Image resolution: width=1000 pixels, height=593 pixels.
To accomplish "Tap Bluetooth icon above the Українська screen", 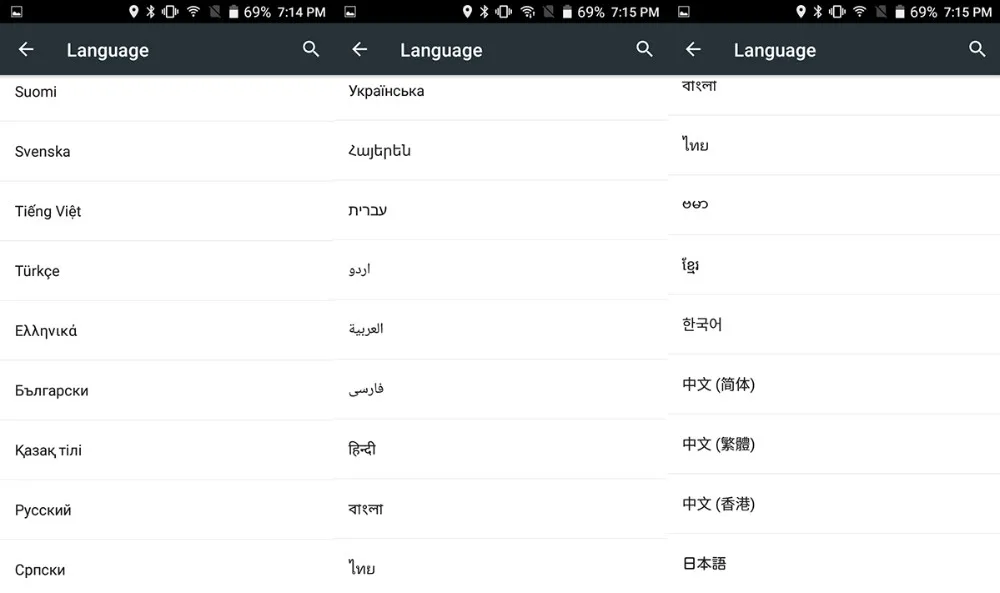I will [484, 11].
